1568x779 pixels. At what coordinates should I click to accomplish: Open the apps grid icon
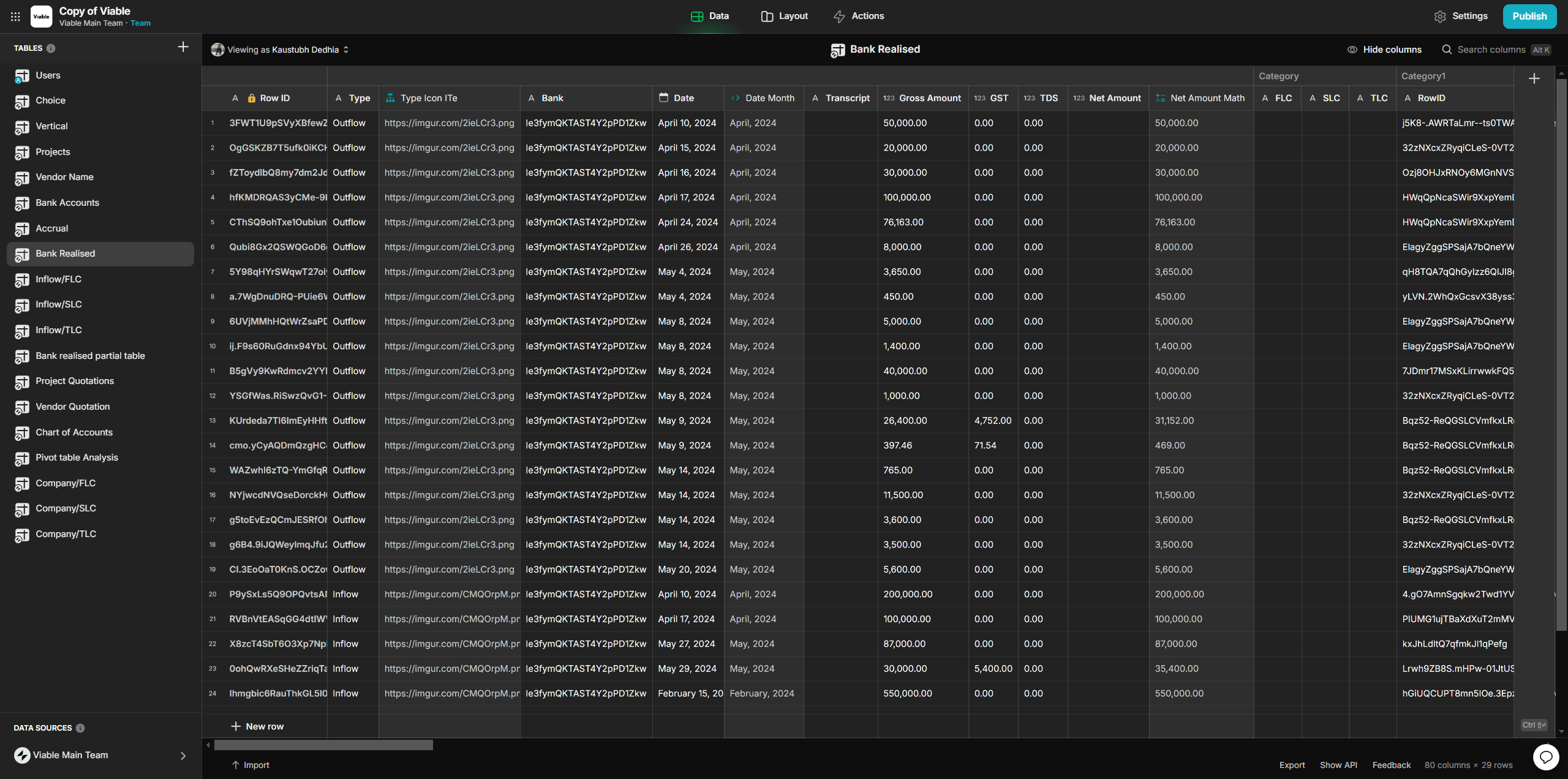15,17
